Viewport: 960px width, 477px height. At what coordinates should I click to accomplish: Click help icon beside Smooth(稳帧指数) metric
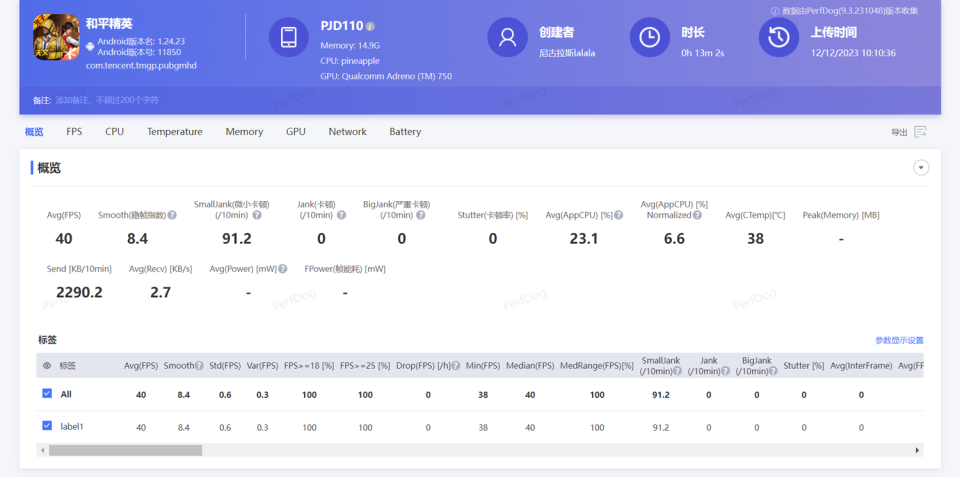pos(173,216)
